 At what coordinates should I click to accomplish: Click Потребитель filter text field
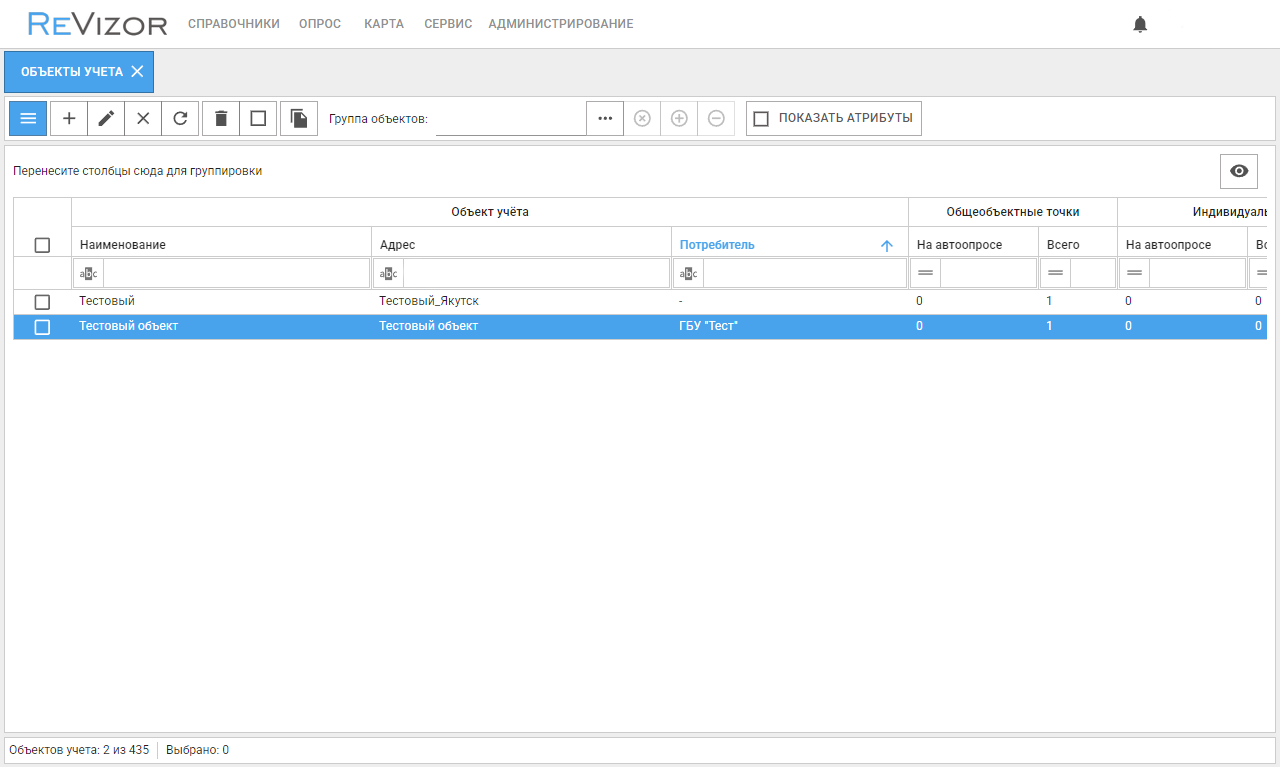tap(804, 274)
